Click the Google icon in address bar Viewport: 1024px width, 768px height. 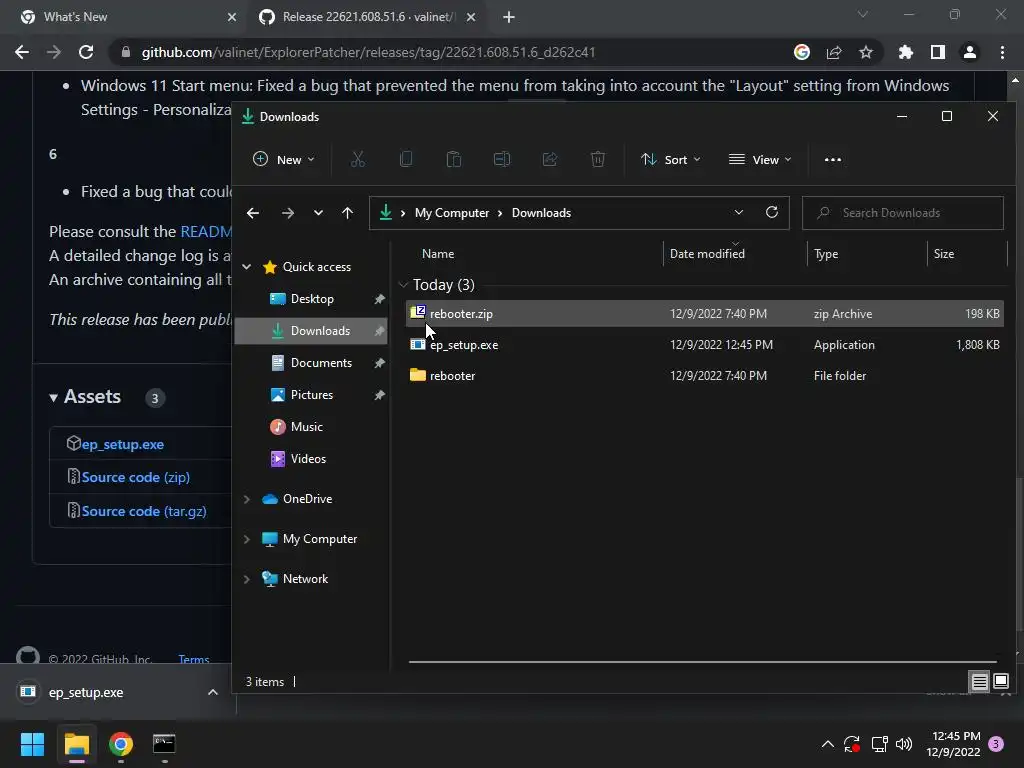point(802,52)
